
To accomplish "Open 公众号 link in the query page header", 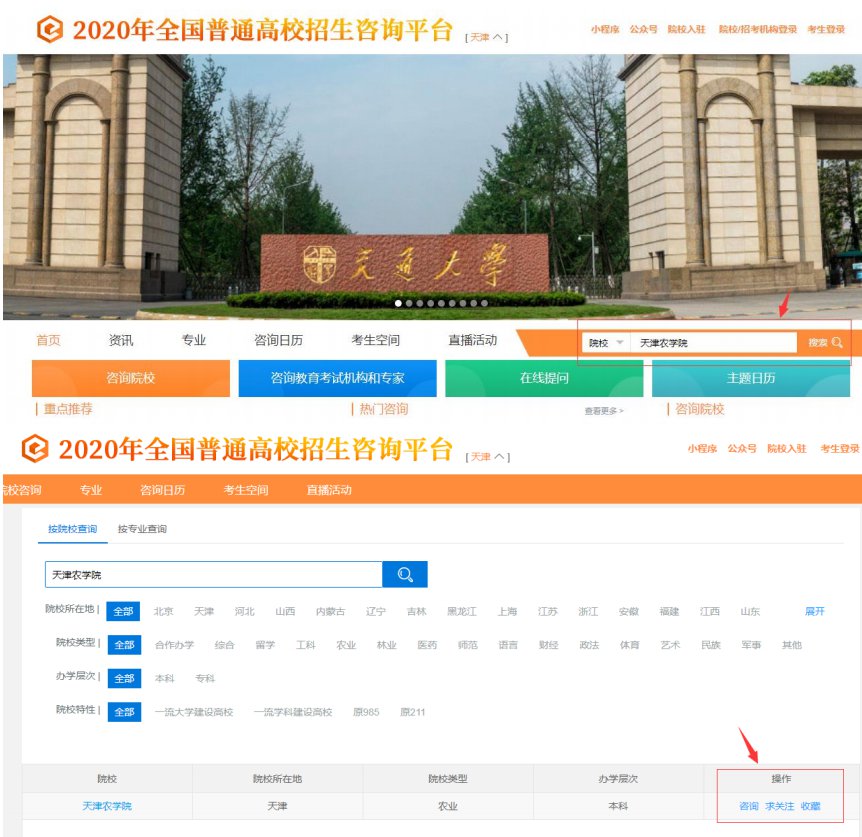I will [742, 448].
